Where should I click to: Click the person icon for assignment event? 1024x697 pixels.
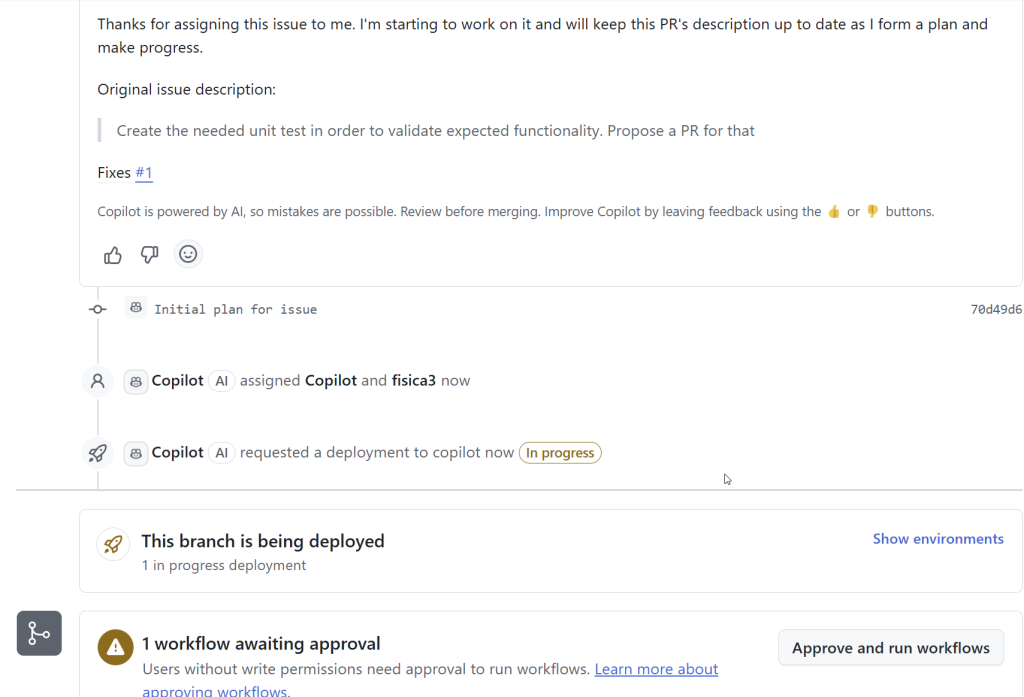point(97,381)
